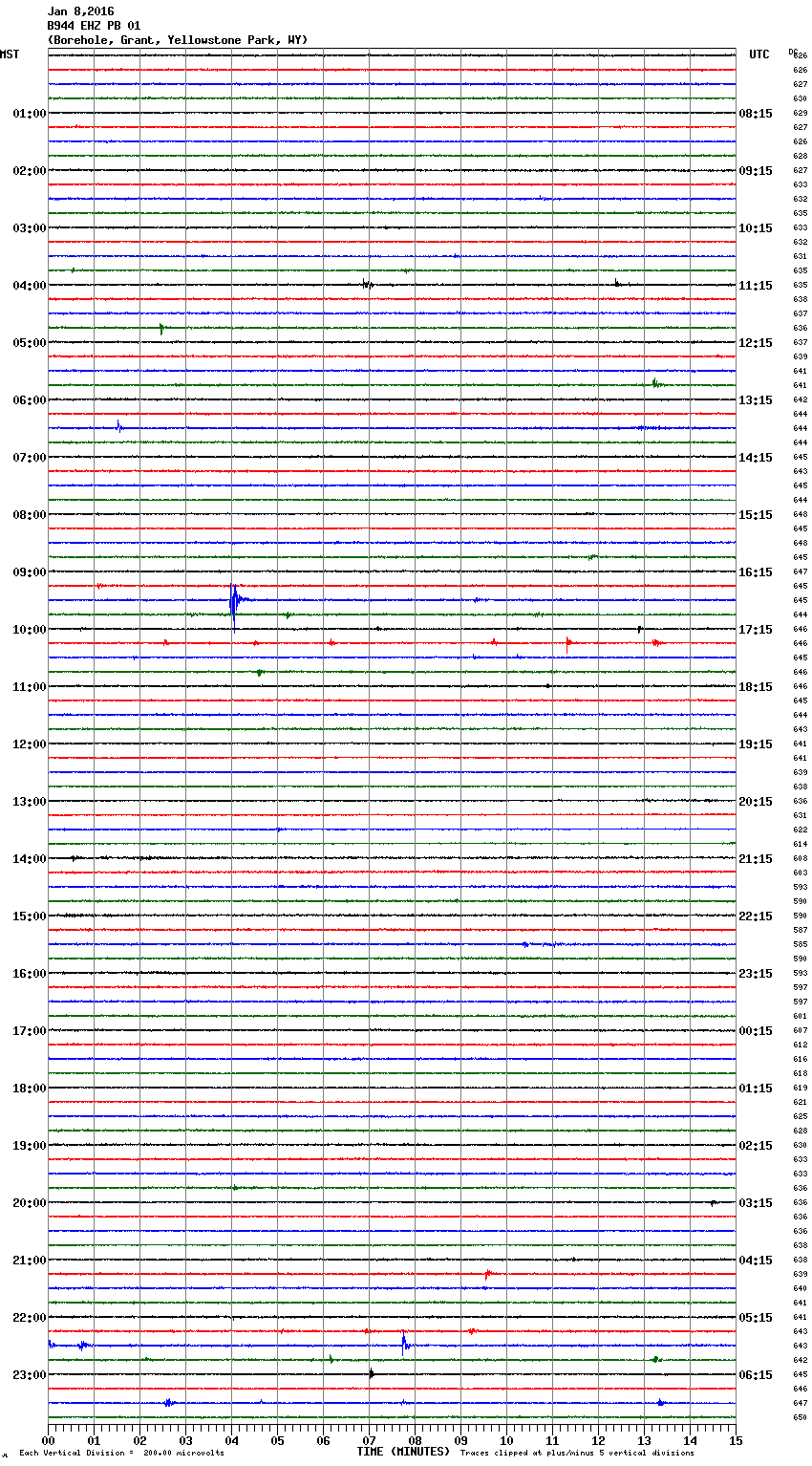Click the minute 04 tick label on the time axis
The width and height of the screenshot is (812, 1466).
231,1440
